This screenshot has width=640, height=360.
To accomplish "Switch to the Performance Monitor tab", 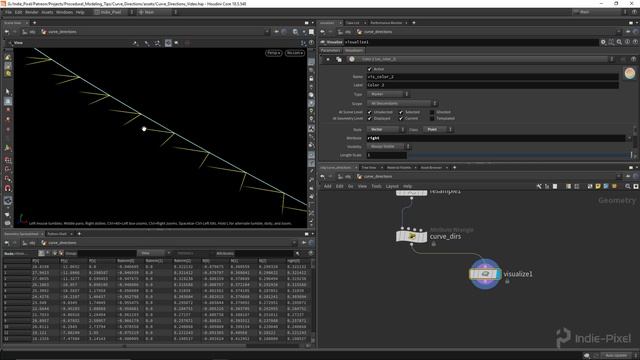I will tap(386, 23).
